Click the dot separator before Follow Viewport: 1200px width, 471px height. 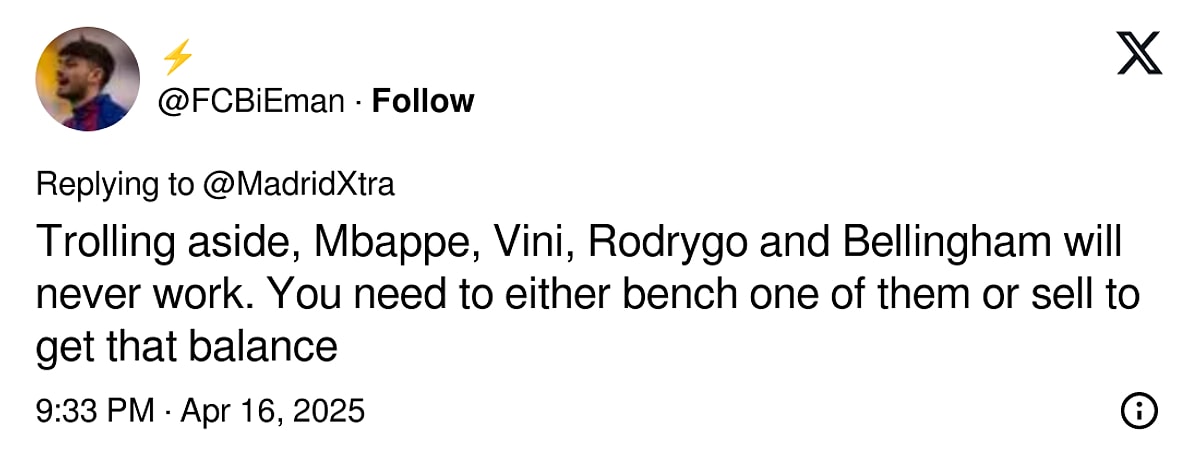point(359,101)
